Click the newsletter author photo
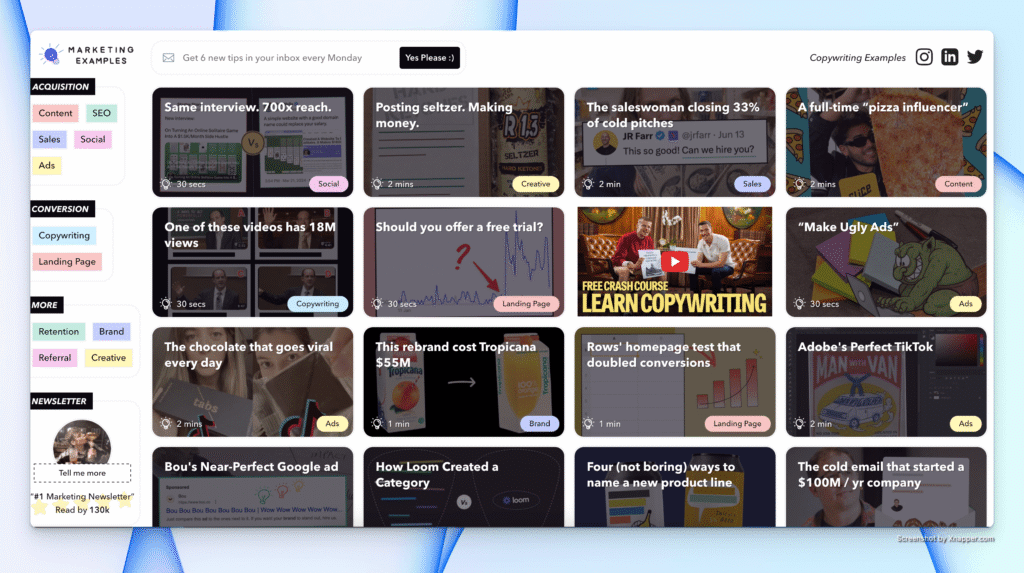 pos(82,442)
